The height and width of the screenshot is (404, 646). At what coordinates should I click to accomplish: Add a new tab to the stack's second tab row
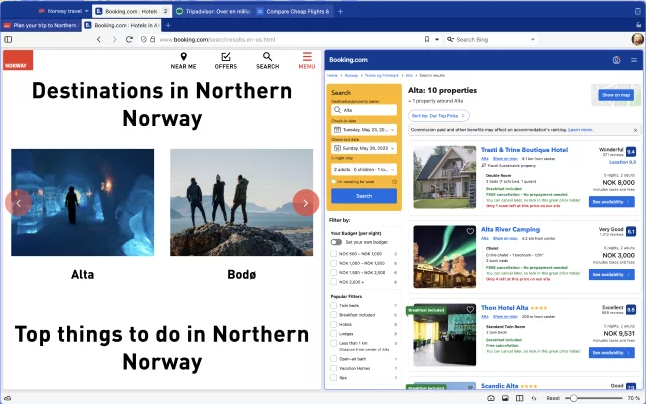point(168,26)
